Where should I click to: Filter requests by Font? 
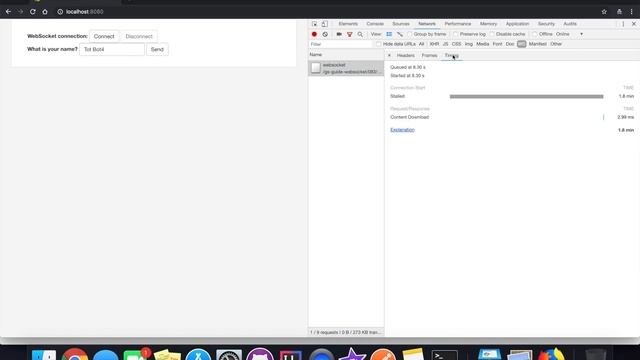[497, 44]
